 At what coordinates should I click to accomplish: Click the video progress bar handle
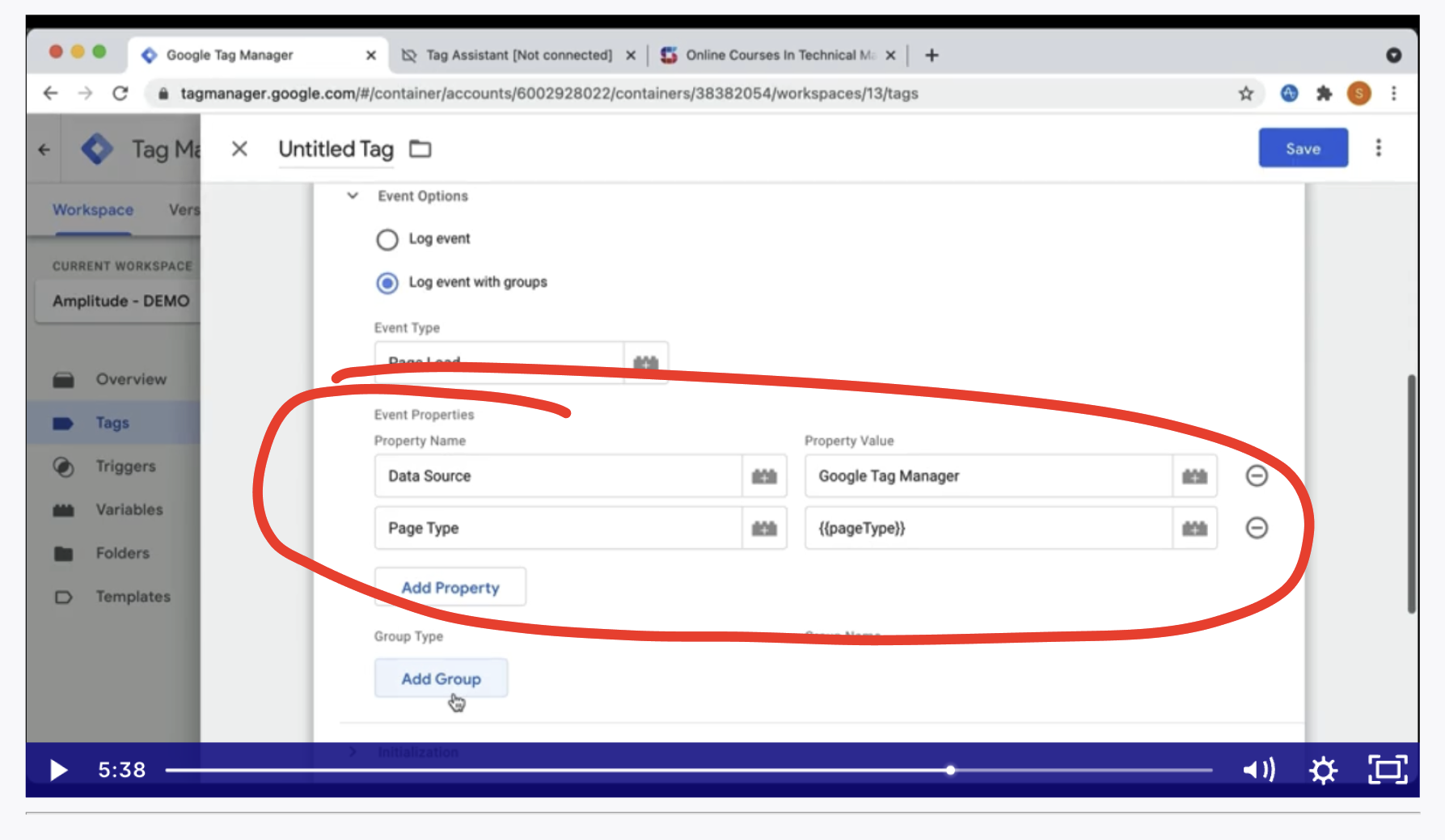coord(951,770)
